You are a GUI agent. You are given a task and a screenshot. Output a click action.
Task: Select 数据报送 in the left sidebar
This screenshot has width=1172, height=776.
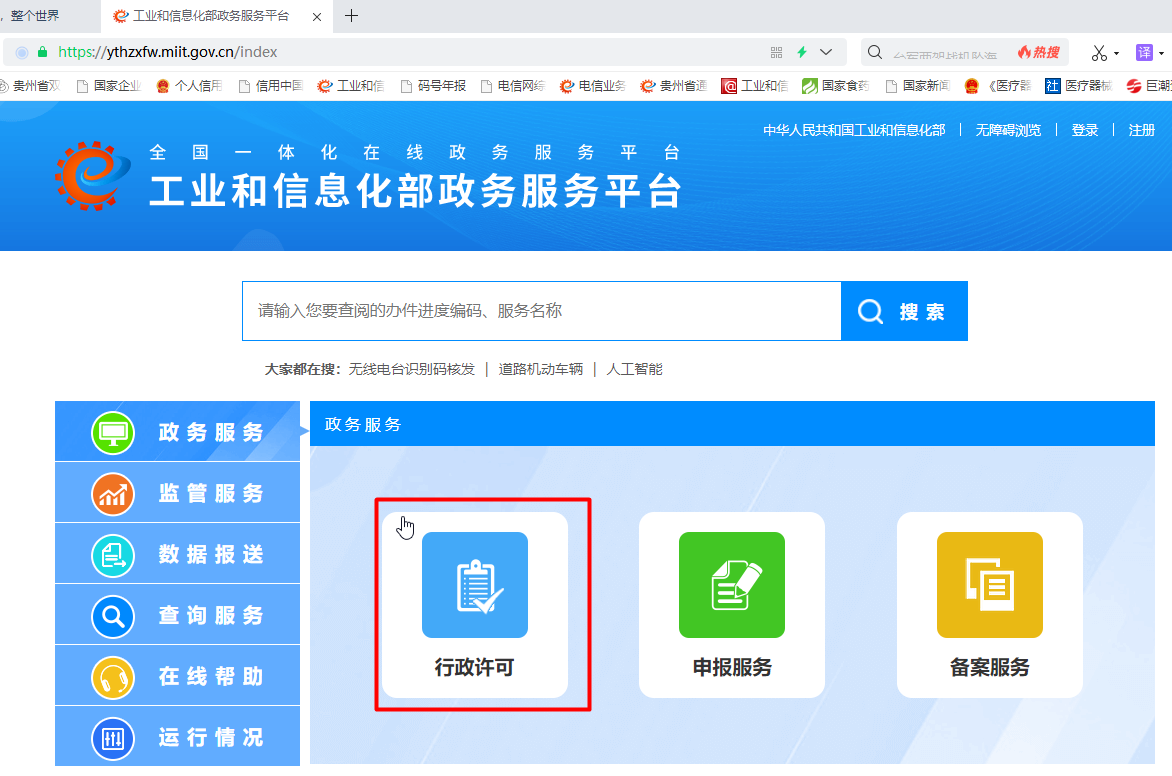(x=177, y=554)
